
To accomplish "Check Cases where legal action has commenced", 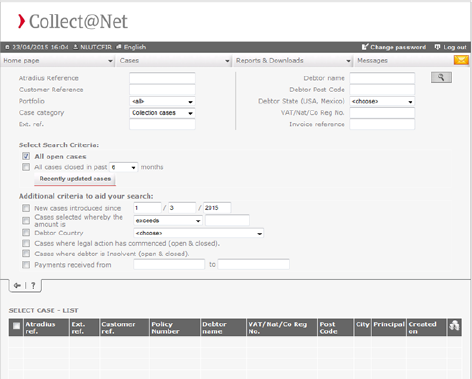I will click(x=26, y=243).
